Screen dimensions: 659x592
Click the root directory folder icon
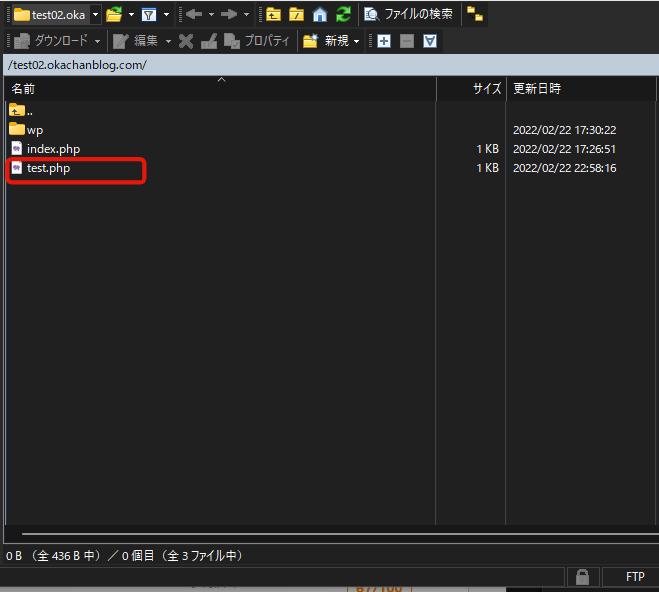pos(296,14)
